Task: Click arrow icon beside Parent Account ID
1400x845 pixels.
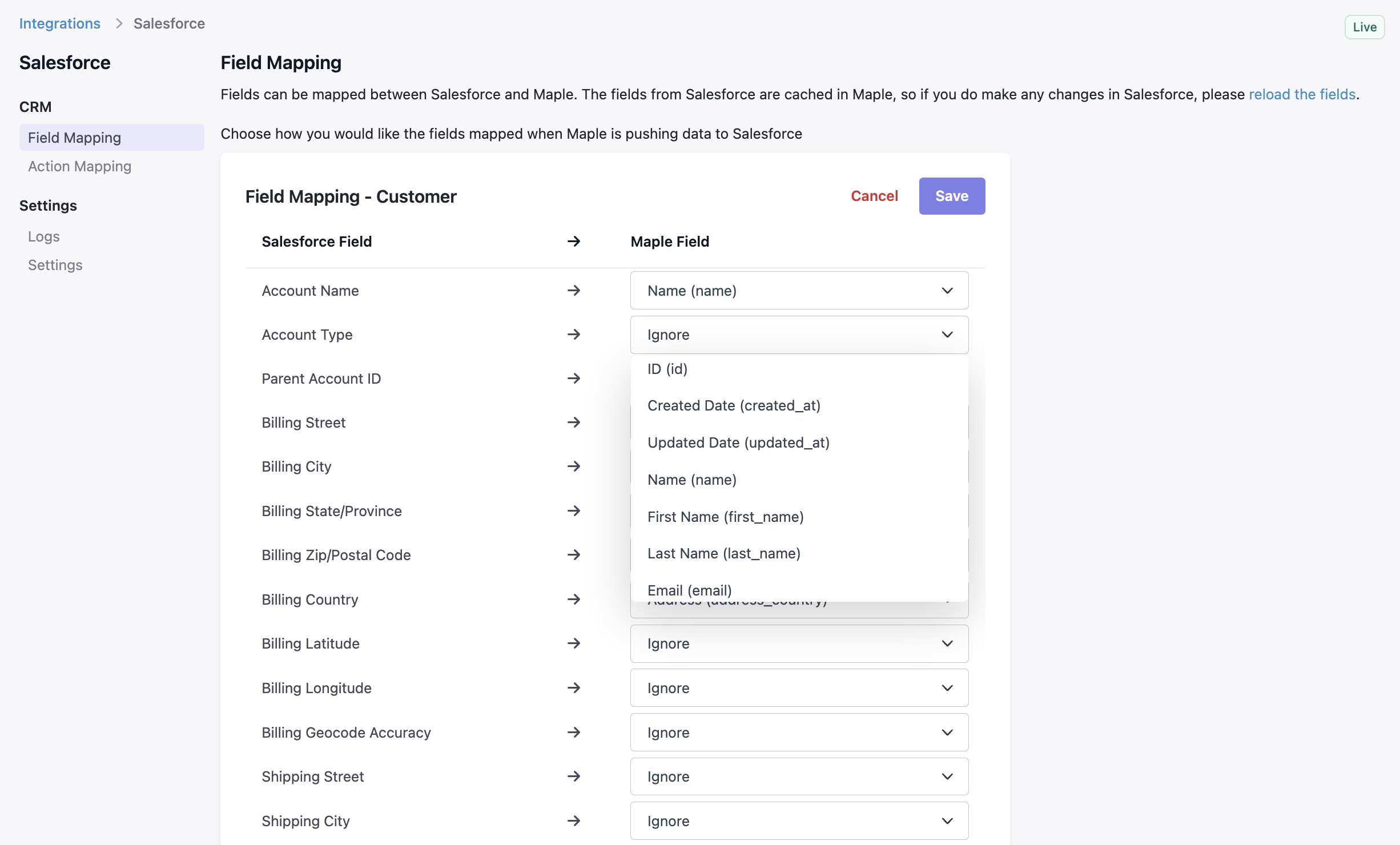Action: 573,379
